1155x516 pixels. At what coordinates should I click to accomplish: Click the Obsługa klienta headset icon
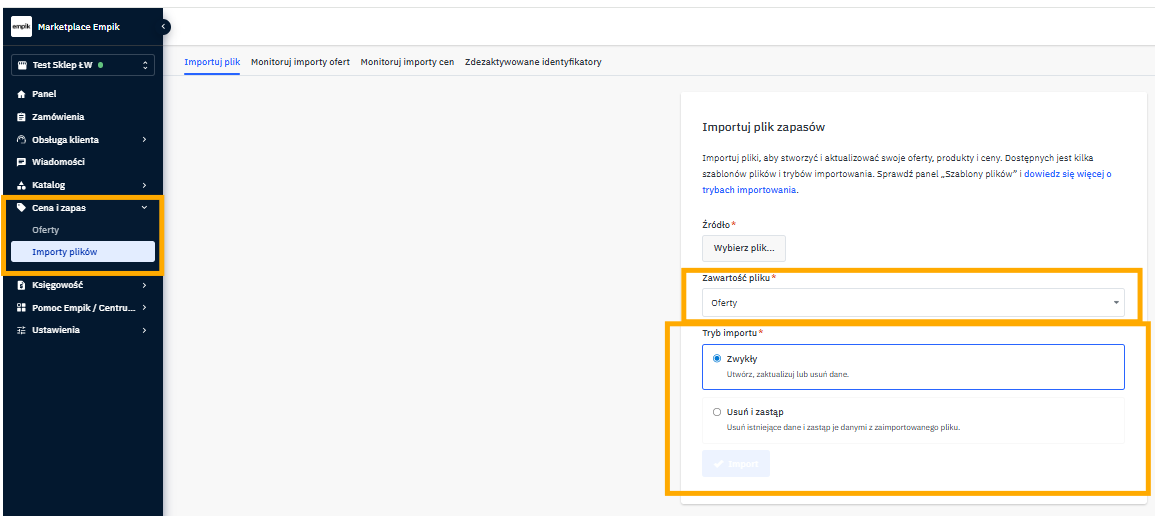pyautogui.click(x=21, y=140)
